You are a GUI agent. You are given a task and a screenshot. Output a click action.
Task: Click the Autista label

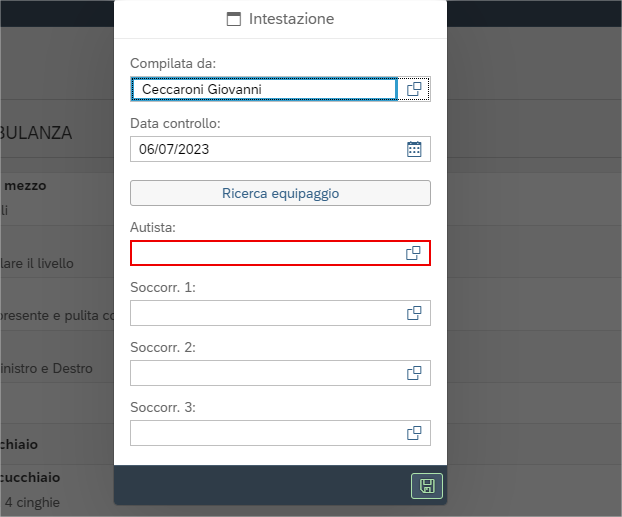point(153,228)
